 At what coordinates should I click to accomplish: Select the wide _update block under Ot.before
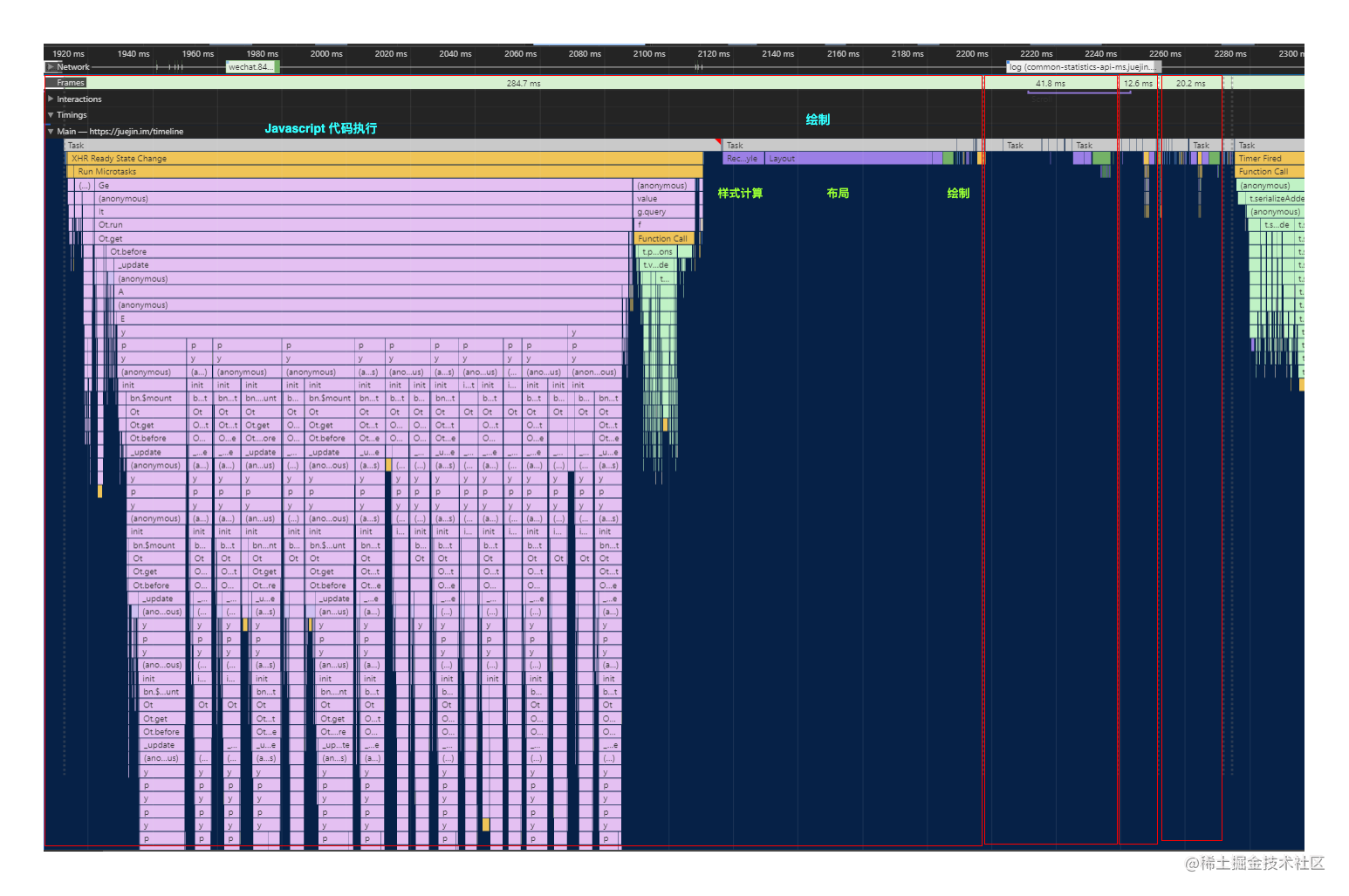tap(373, 265)
